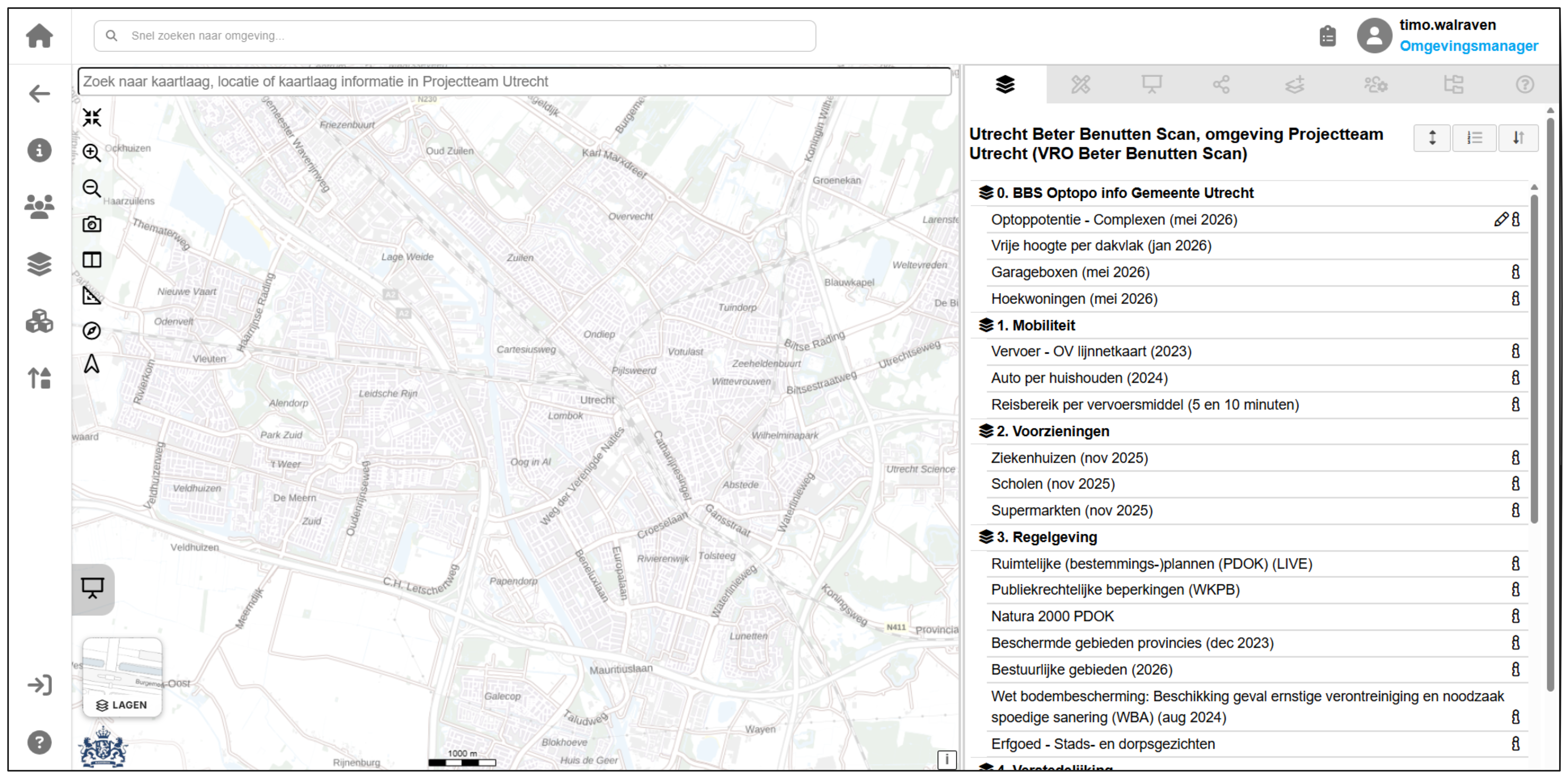
Task: Collapse the 2. Voorzieningen group
Action: click(986, 431)
